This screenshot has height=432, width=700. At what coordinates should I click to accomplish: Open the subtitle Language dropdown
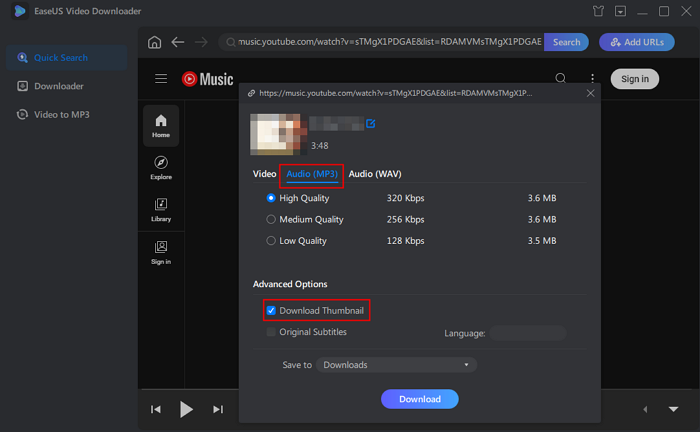click(x=528, y=333)
